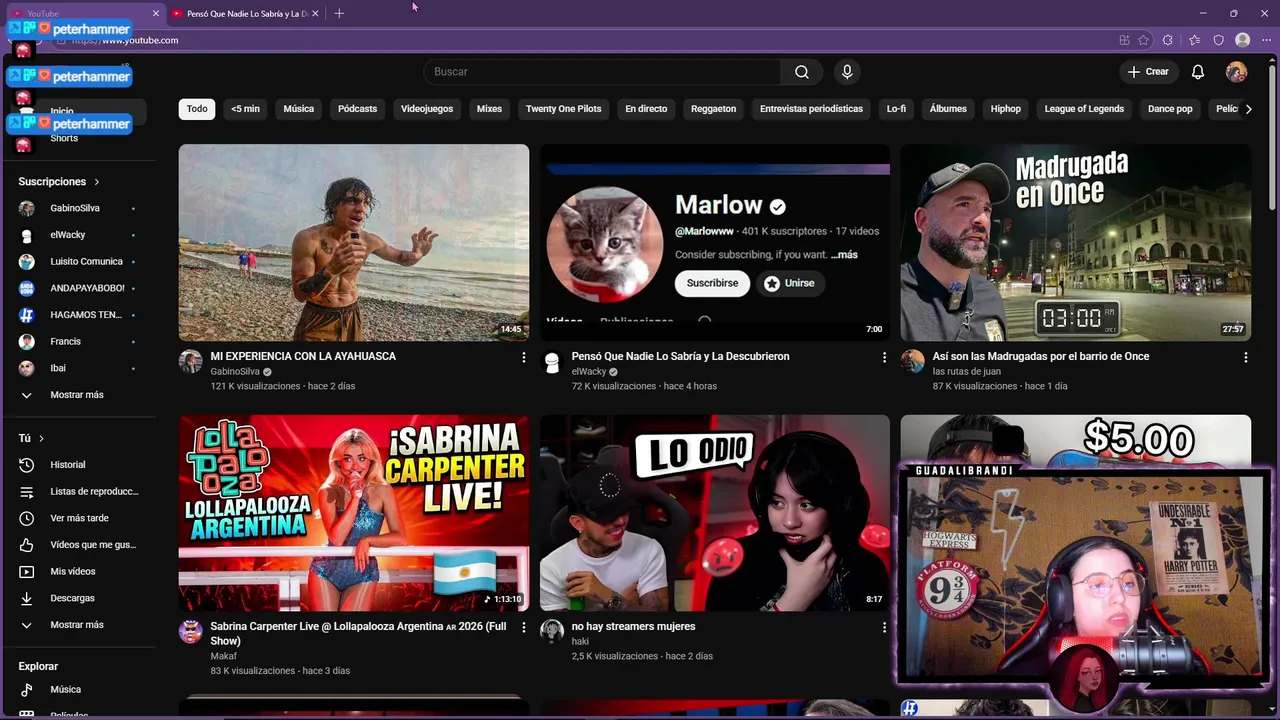The image size is (1280, 720).
Task: Open the notifications bell
Action: click(1198, 72)
